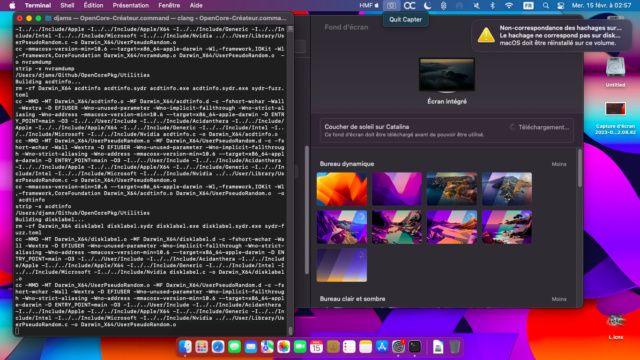The height and width of the screenshot is (360, 640).
Task: Toggle Focus moon icon in menu bar
Action: tap(427, 5)
